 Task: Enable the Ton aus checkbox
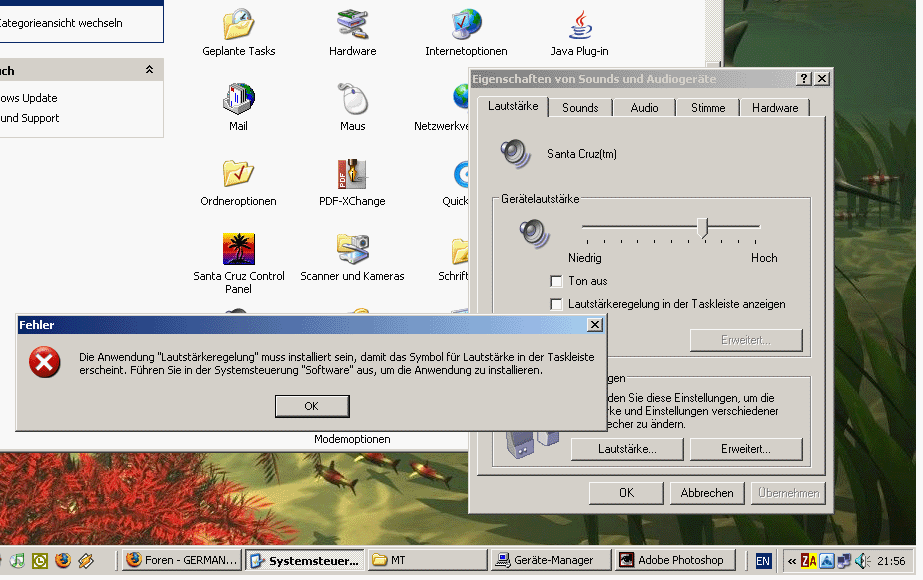click(x=557, y=282)
